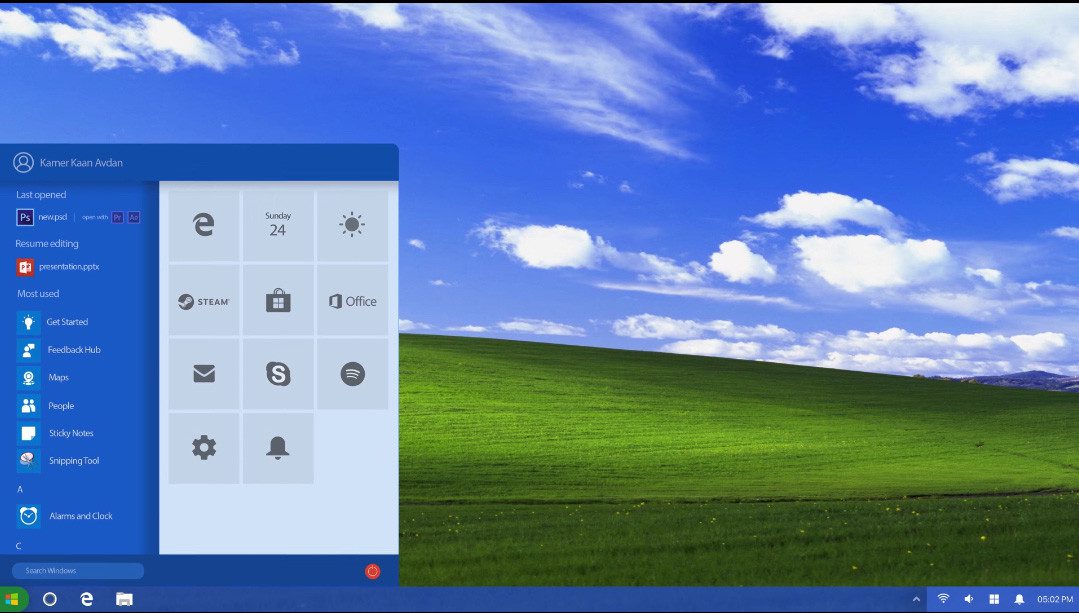Launch Microsoft Edge from its tile
1079x613 pixels.
point(203,225)
